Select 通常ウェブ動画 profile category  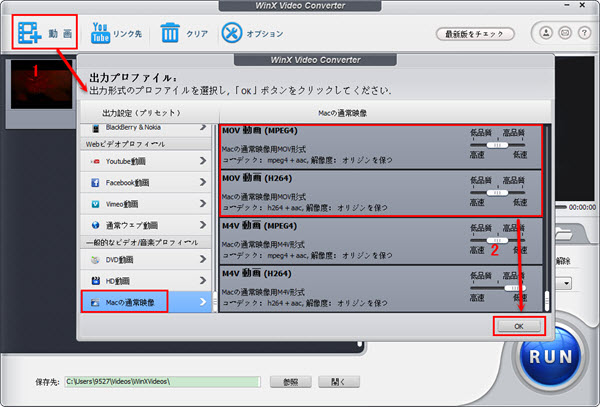pos(146,225)
